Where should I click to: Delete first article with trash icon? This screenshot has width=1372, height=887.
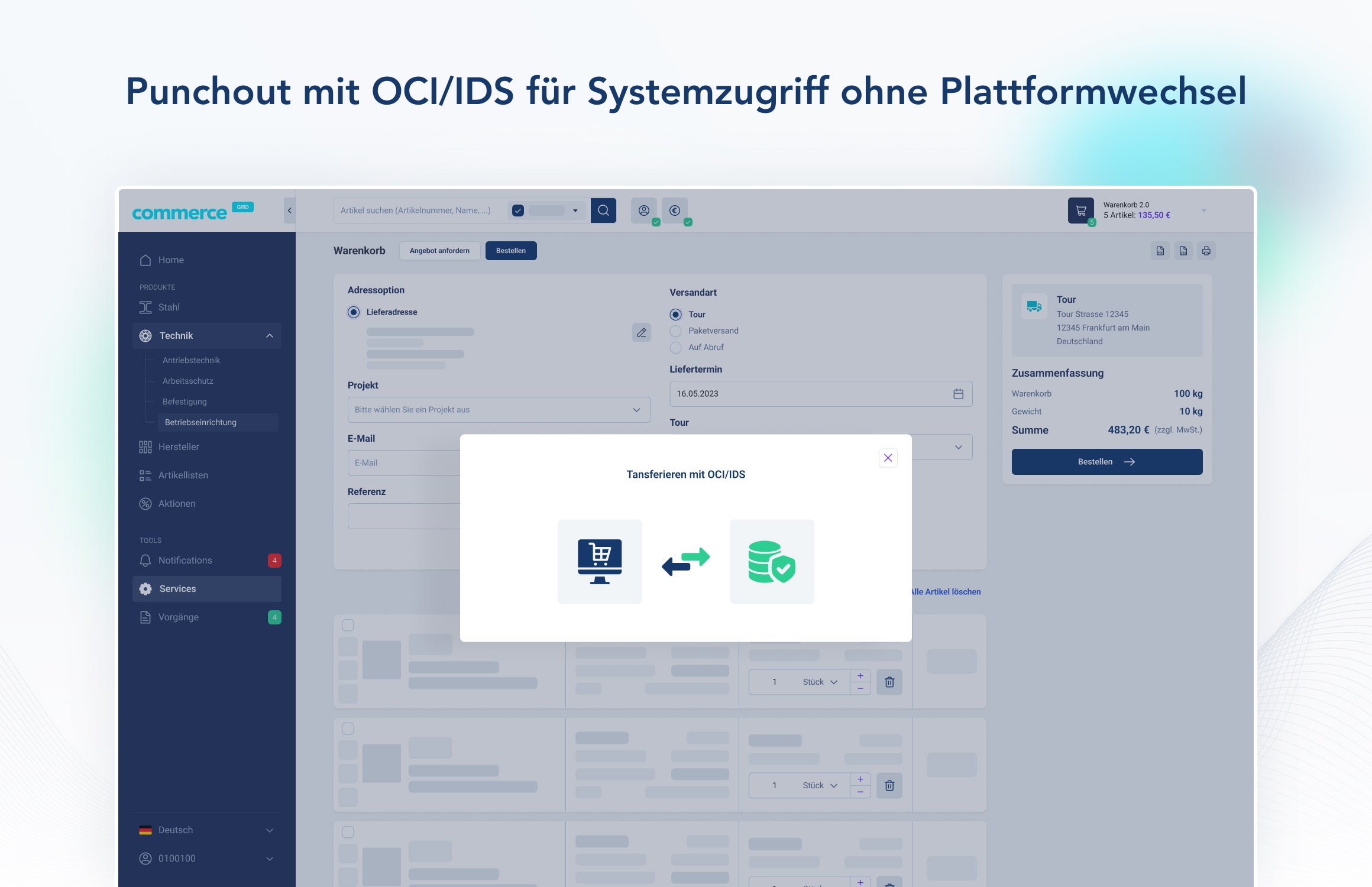889,682
